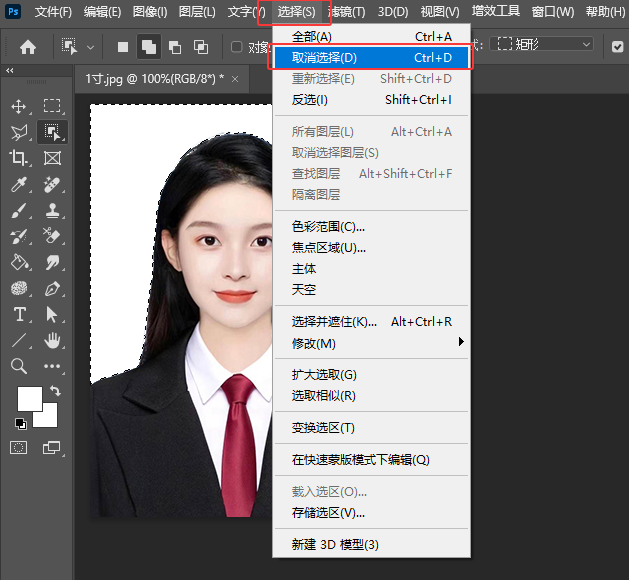Select the Horizontal Type tool
Viewport: 629px width, 580px height.
tap(19, 314)
